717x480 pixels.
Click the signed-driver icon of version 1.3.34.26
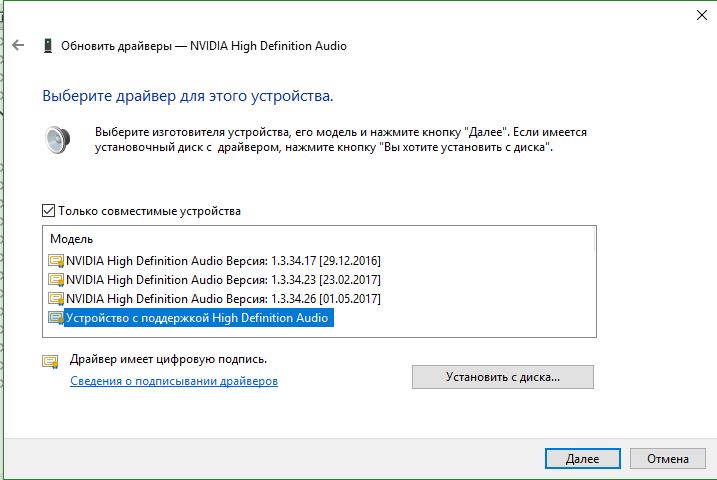point(56,298)
